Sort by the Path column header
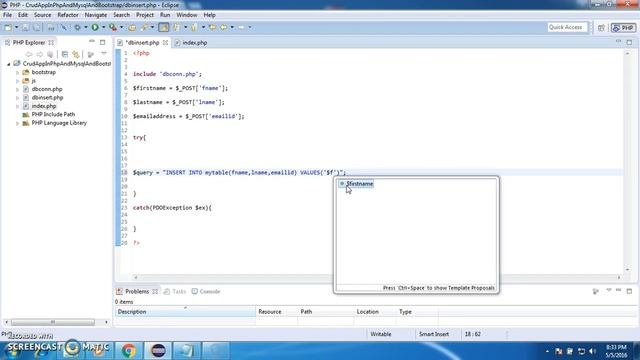The image size is (640, 360). click(x=326, y=312)
